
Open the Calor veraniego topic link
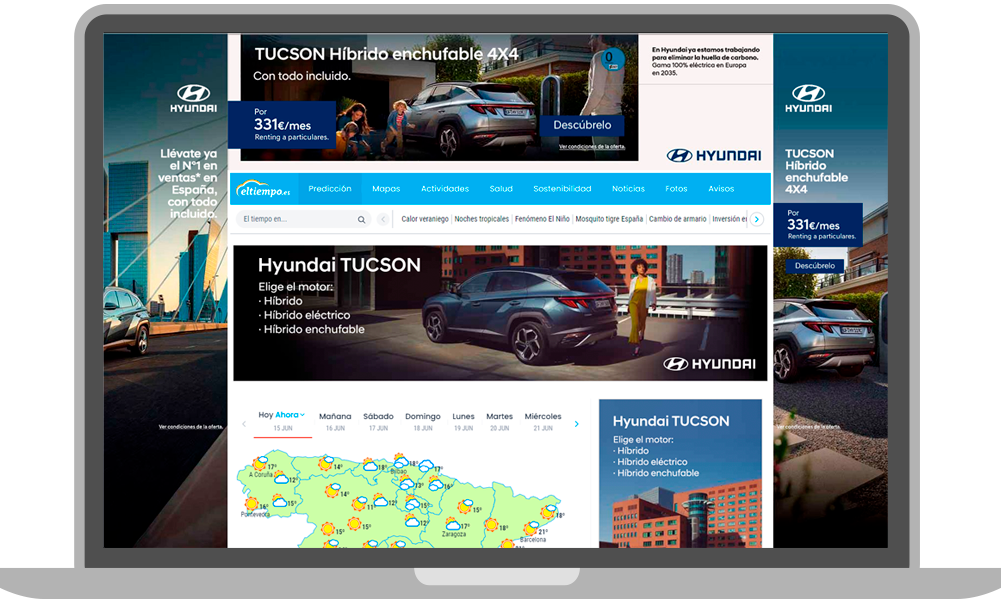[425, 219]
